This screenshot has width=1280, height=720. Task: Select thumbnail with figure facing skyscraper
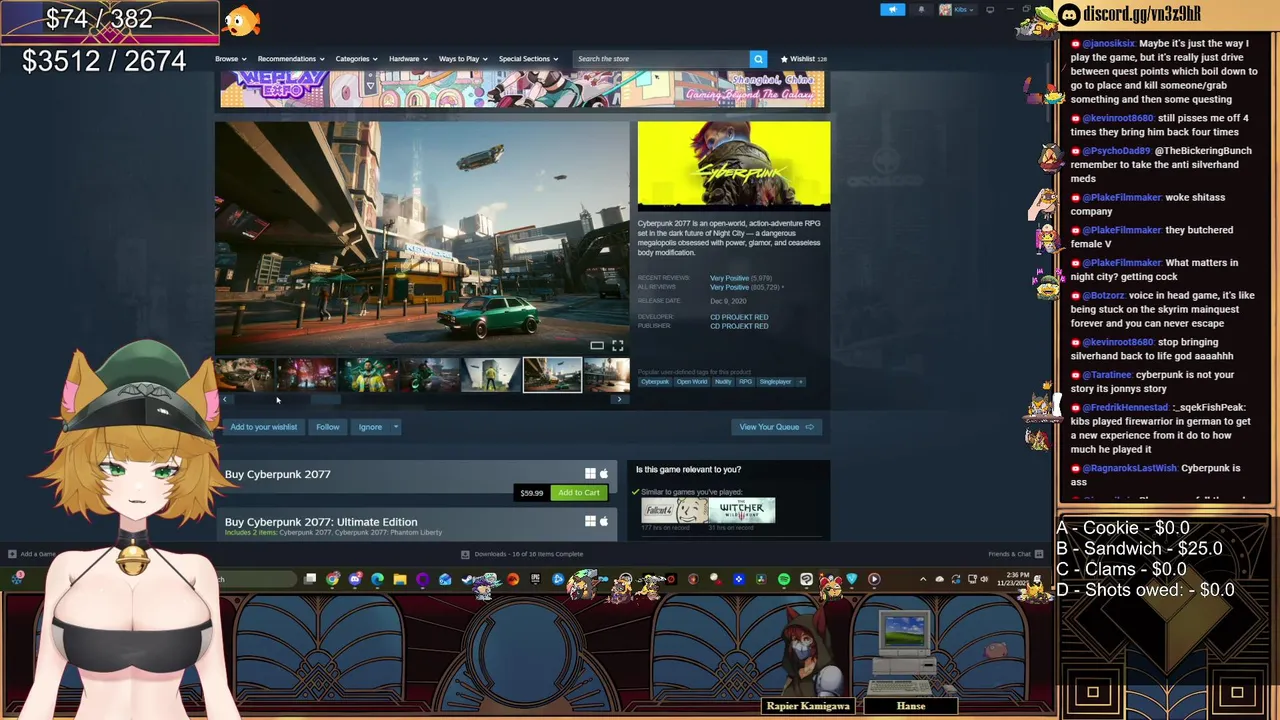coord(491,375)
